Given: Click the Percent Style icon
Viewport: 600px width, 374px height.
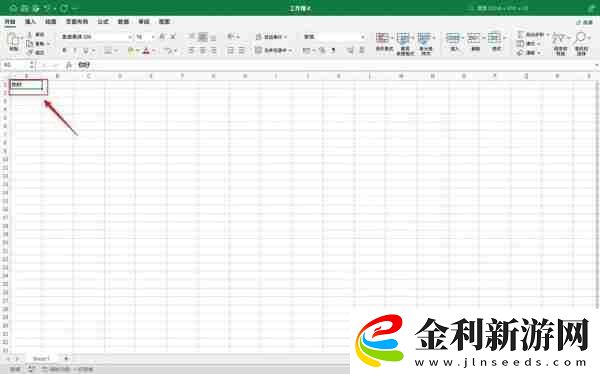Looking at the screenshot, I should point(323,51).
